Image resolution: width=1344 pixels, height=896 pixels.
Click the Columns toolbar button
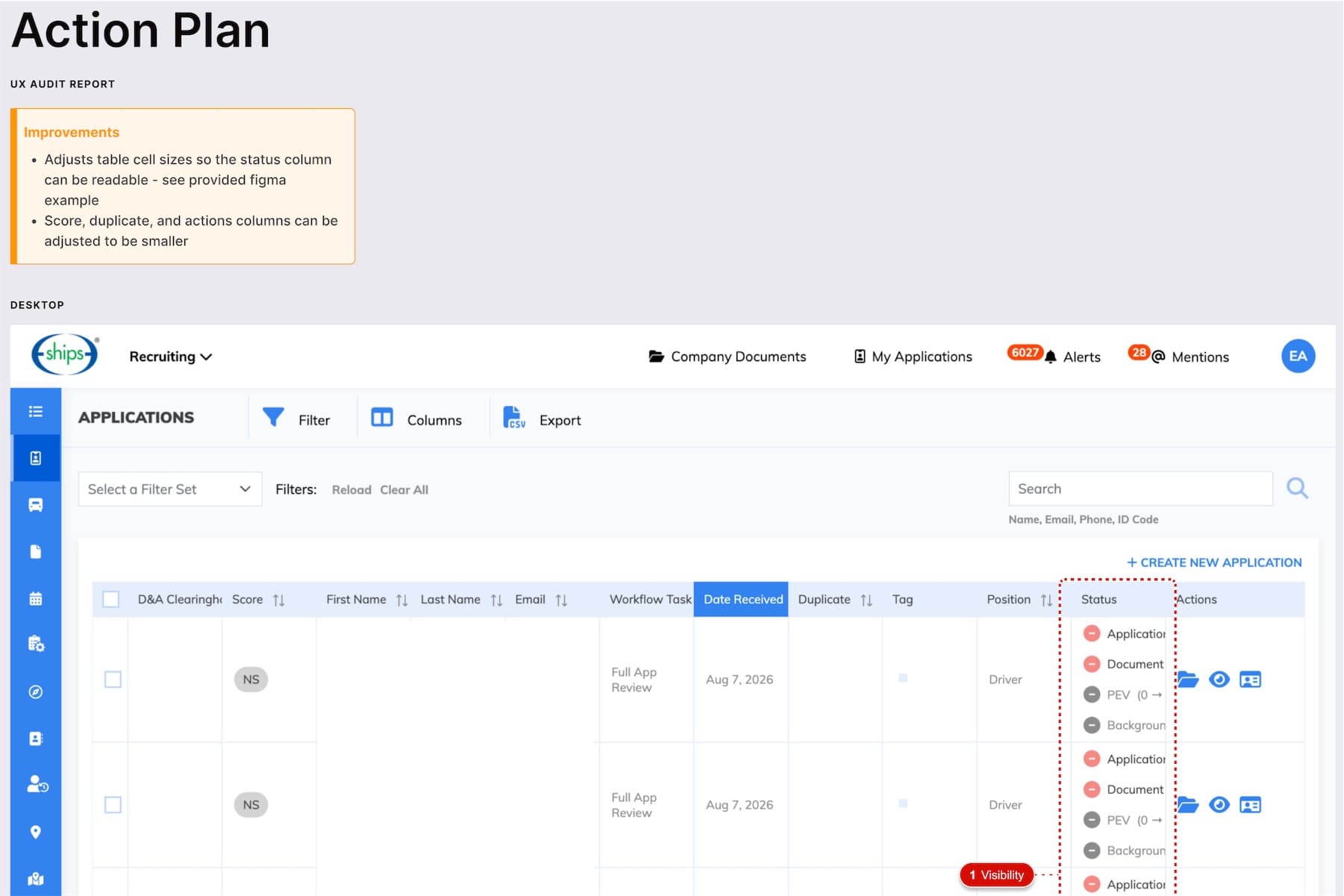pos(416,419)
